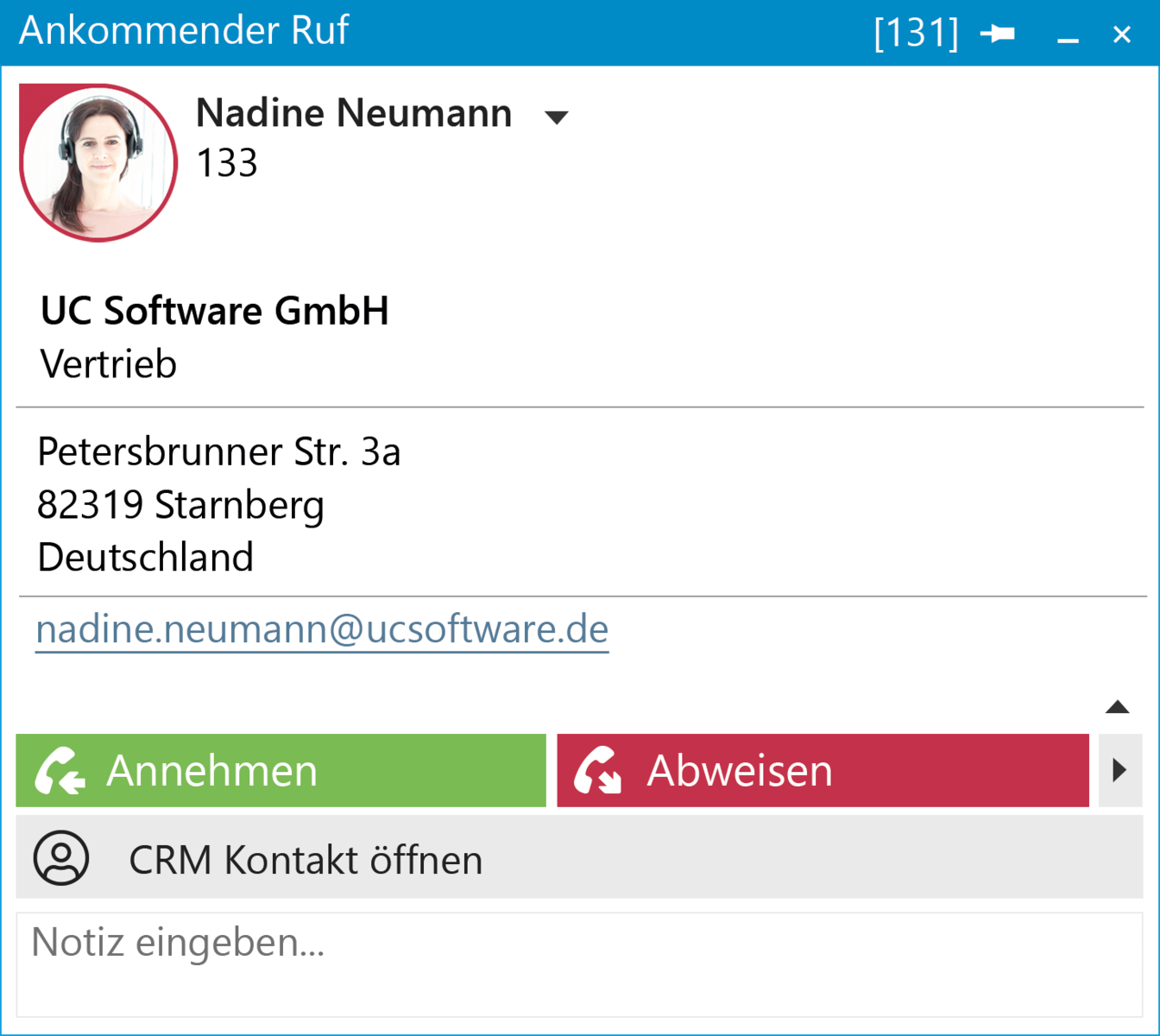Open the CRM Kontakt öffnen entry
1160x1036 pixels.
click(305, 858)
